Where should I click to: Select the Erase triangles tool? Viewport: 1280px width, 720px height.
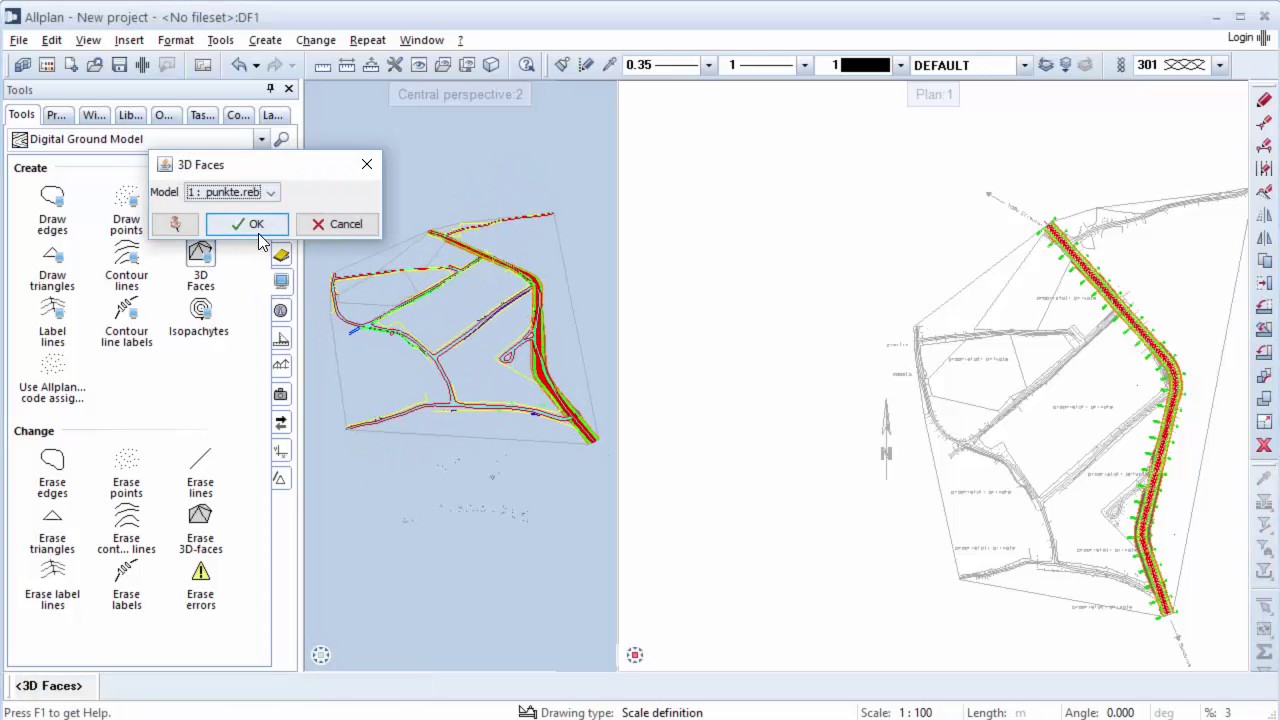coord(52,529)
